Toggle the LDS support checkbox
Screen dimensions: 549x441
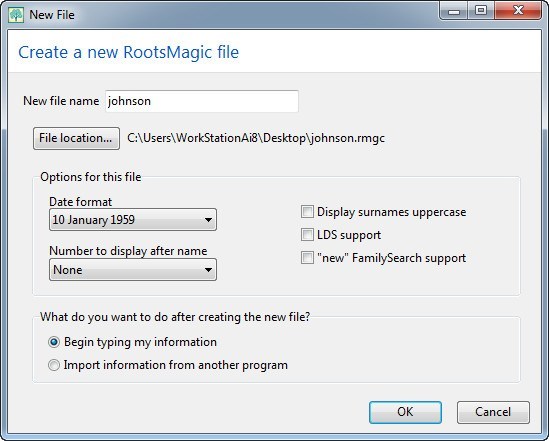point(307,235)
